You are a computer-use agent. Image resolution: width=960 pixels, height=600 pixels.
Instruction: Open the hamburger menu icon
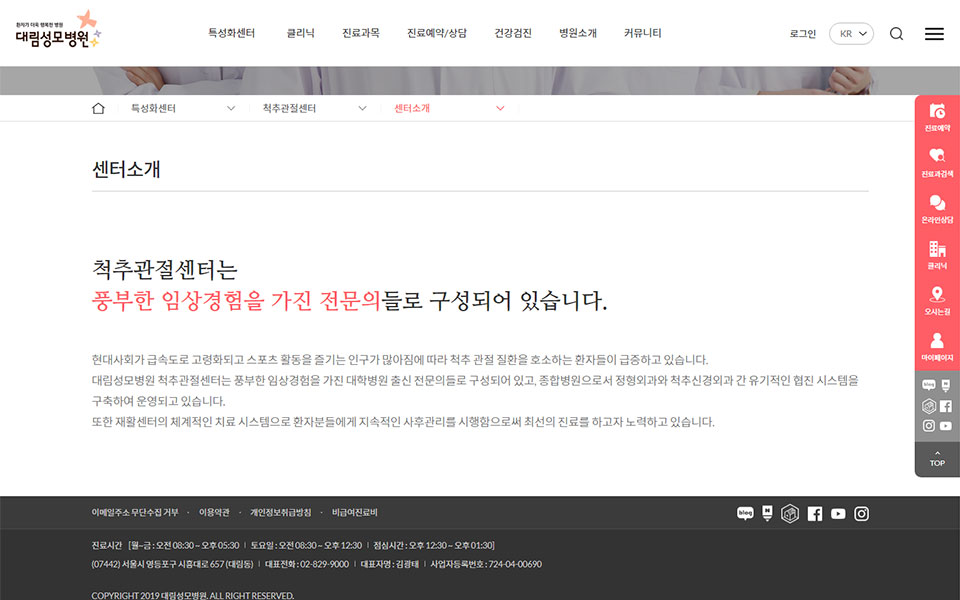[x=934, y=33]
